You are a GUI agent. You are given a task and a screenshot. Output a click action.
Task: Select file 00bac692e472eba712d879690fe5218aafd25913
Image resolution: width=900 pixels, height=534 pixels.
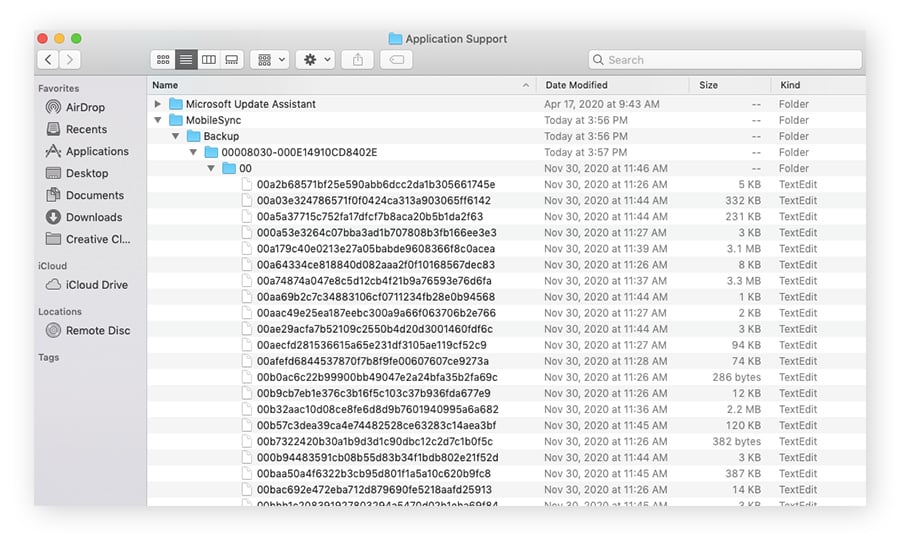click(374, 490)
